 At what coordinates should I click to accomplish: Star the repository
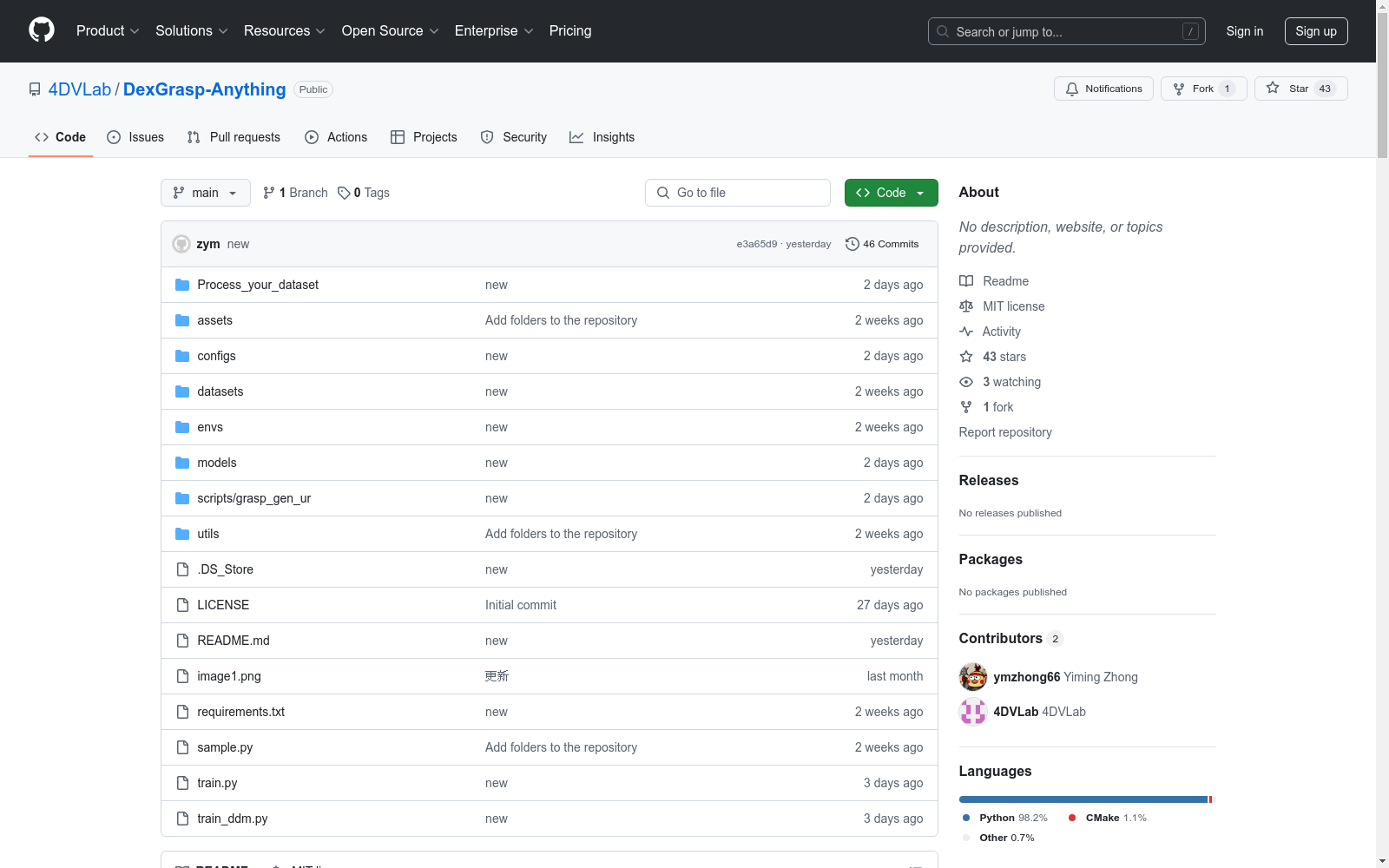tap(1300, 89)
